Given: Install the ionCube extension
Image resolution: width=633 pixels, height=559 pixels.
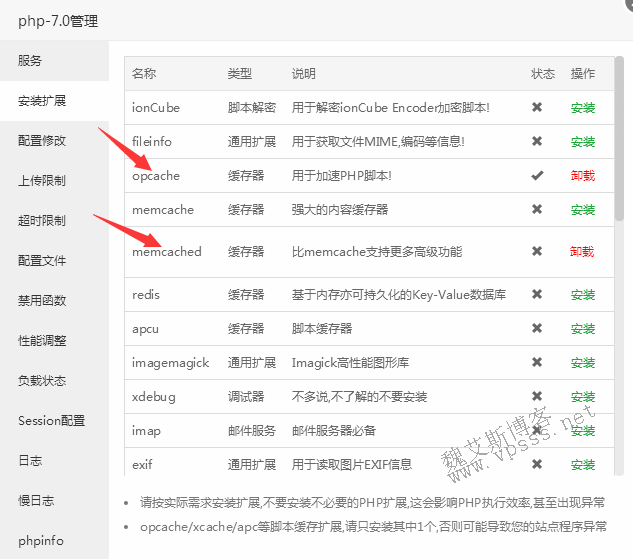Looking at the screenshot, I should 582,107.
